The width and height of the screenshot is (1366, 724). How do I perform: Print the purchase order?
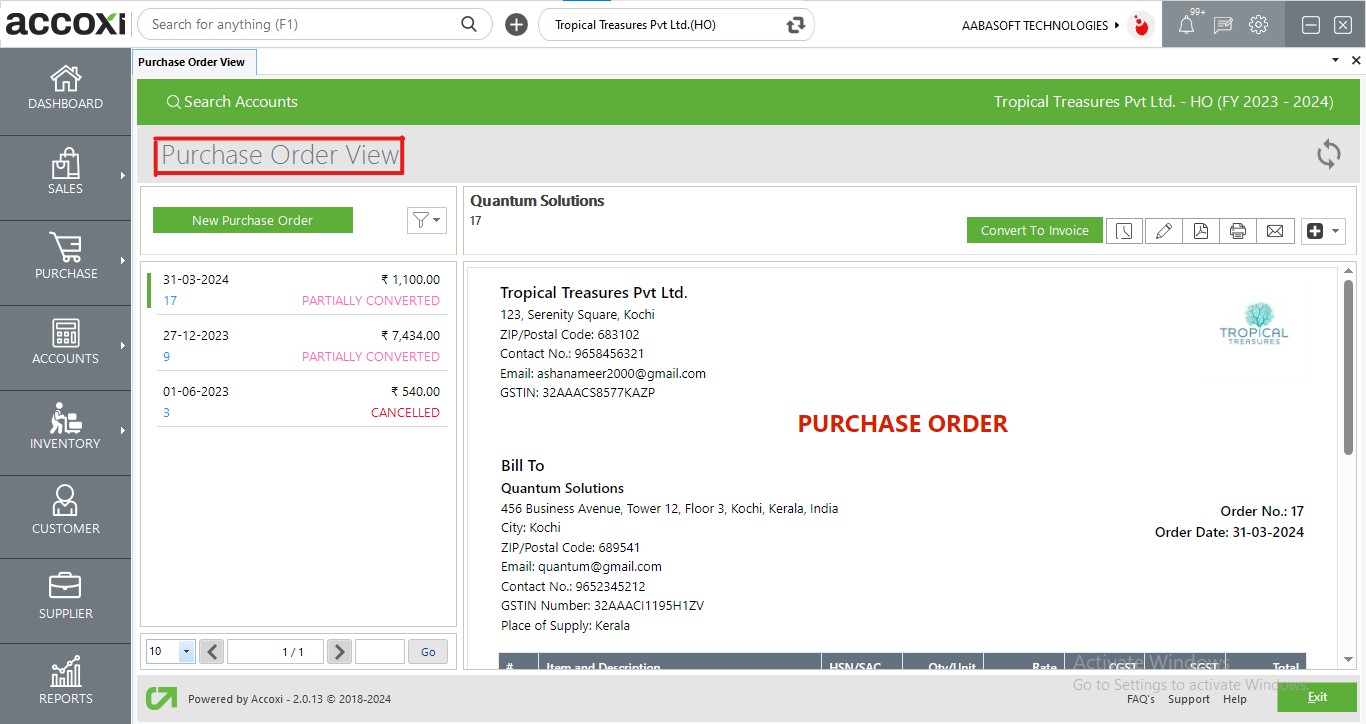[x=1238, y=230]
